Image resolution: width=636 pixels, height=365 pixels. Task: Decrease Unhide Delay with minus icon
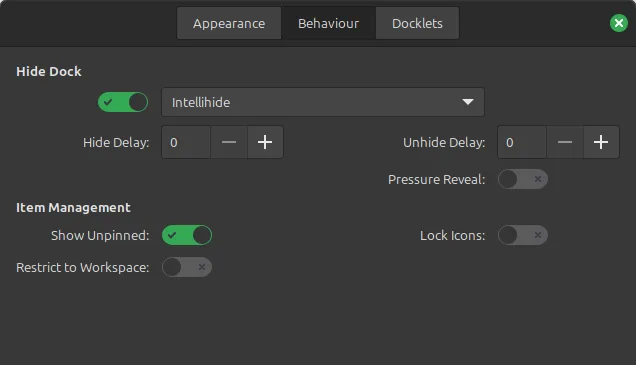[x=565, y=142]
